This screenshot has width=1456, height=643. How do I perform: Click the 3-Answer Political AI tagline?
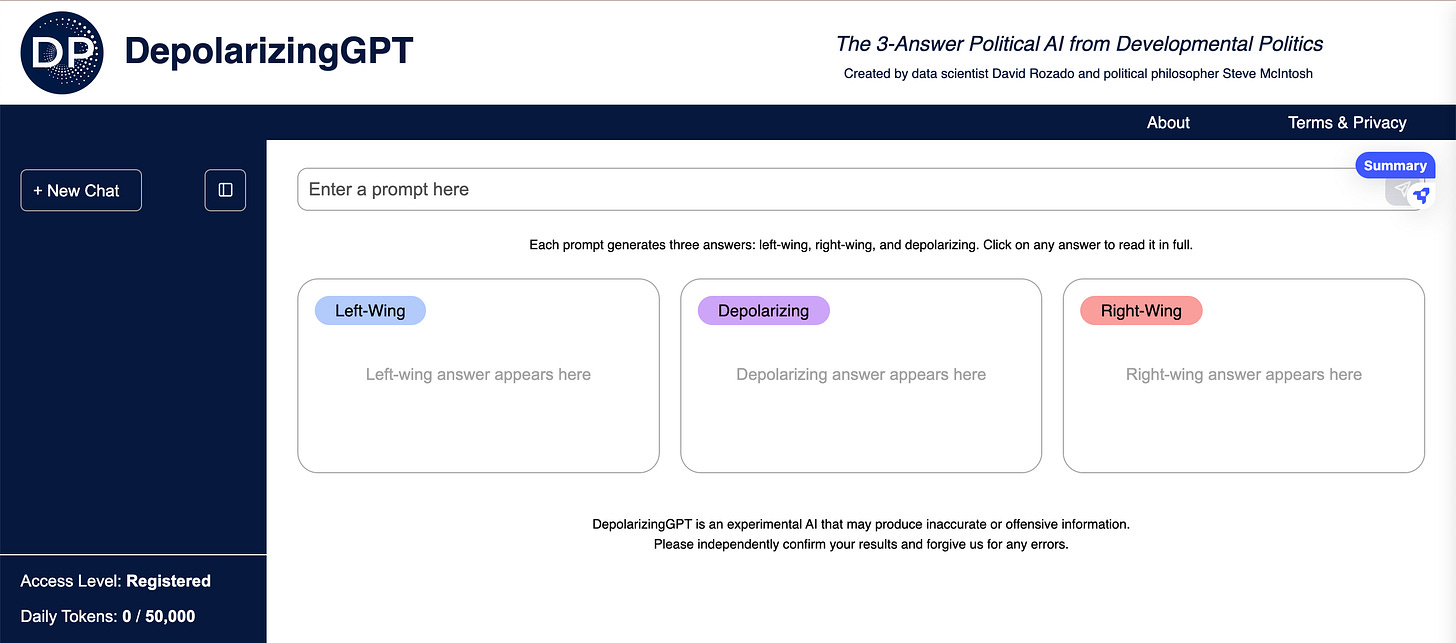click(x=1079, y=43)
